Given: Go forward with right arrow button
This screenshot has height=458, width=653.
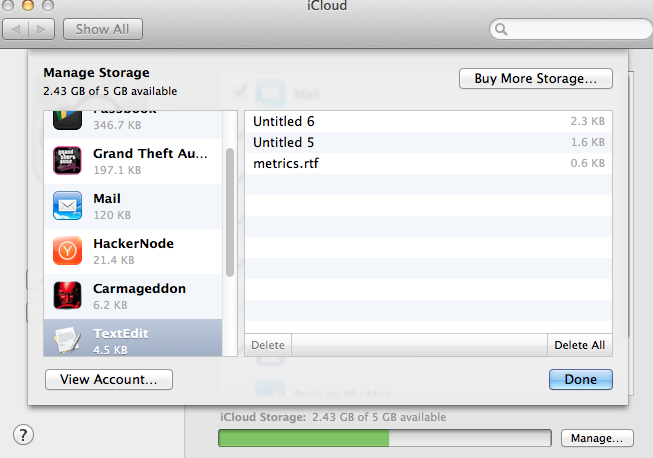Looking at the screenshot, I should tap(41, 29).
